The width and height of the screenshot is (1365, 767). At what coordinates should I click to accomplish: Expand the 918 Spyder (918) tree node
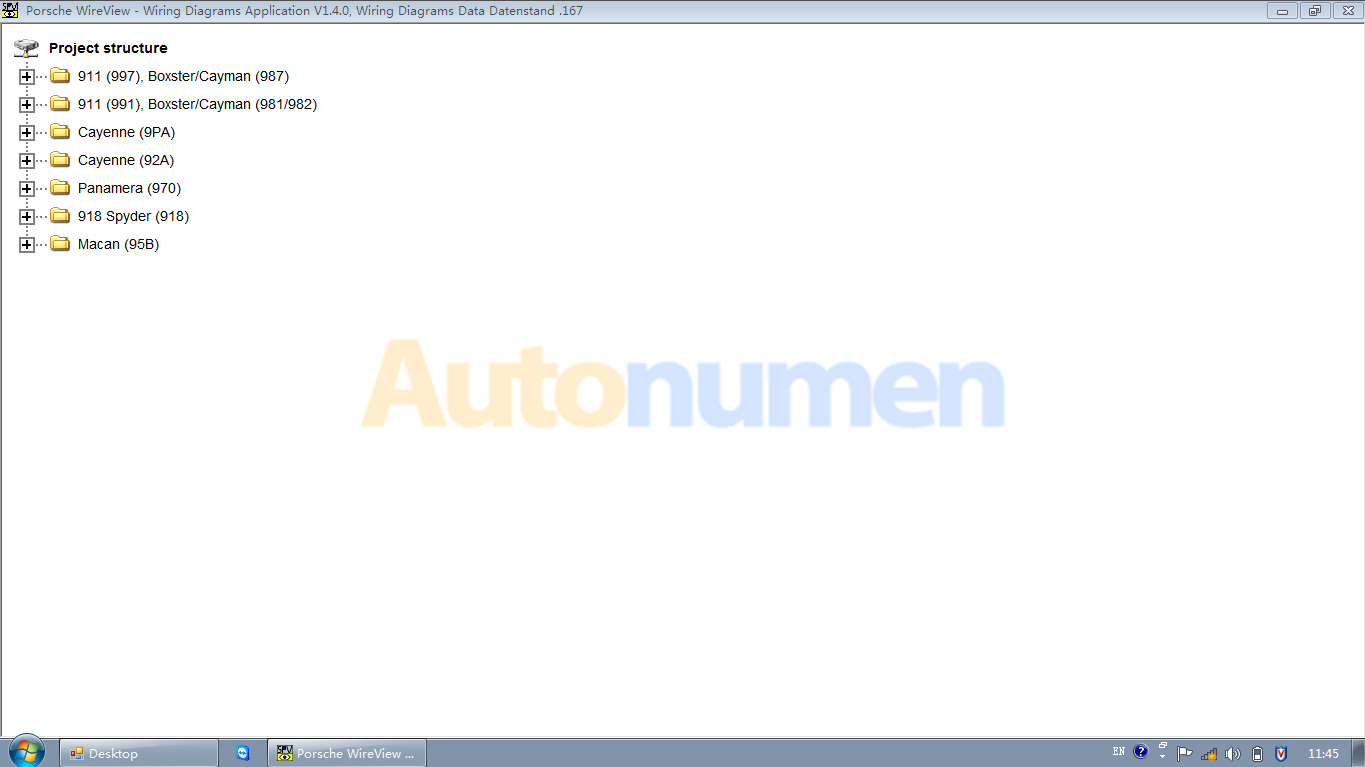[27, 216]
